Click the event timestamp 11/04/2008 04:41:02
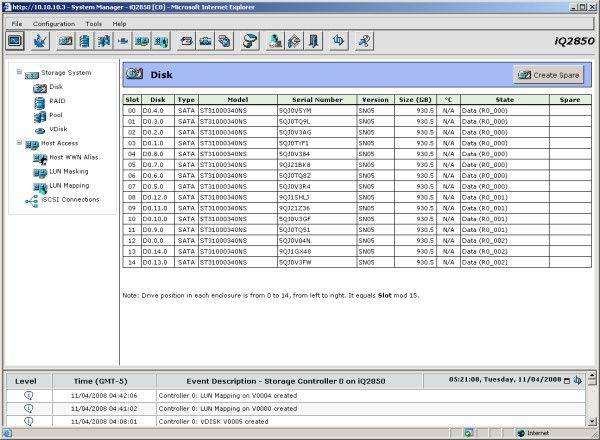The width and height of the screenshot is (600, 440). coord(104,409)
